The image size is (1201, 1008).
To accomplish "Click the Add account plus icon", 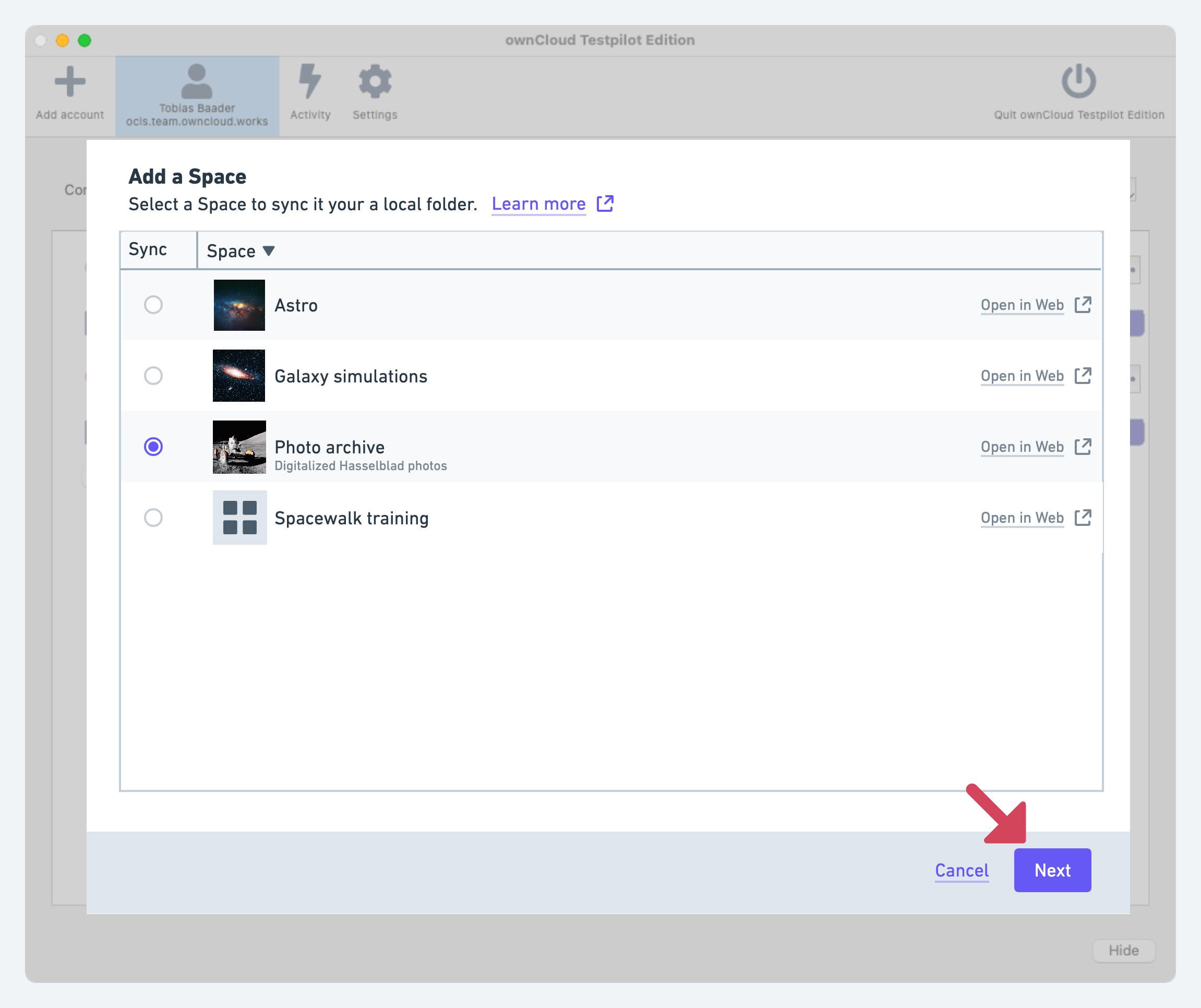I will point(70,83).
